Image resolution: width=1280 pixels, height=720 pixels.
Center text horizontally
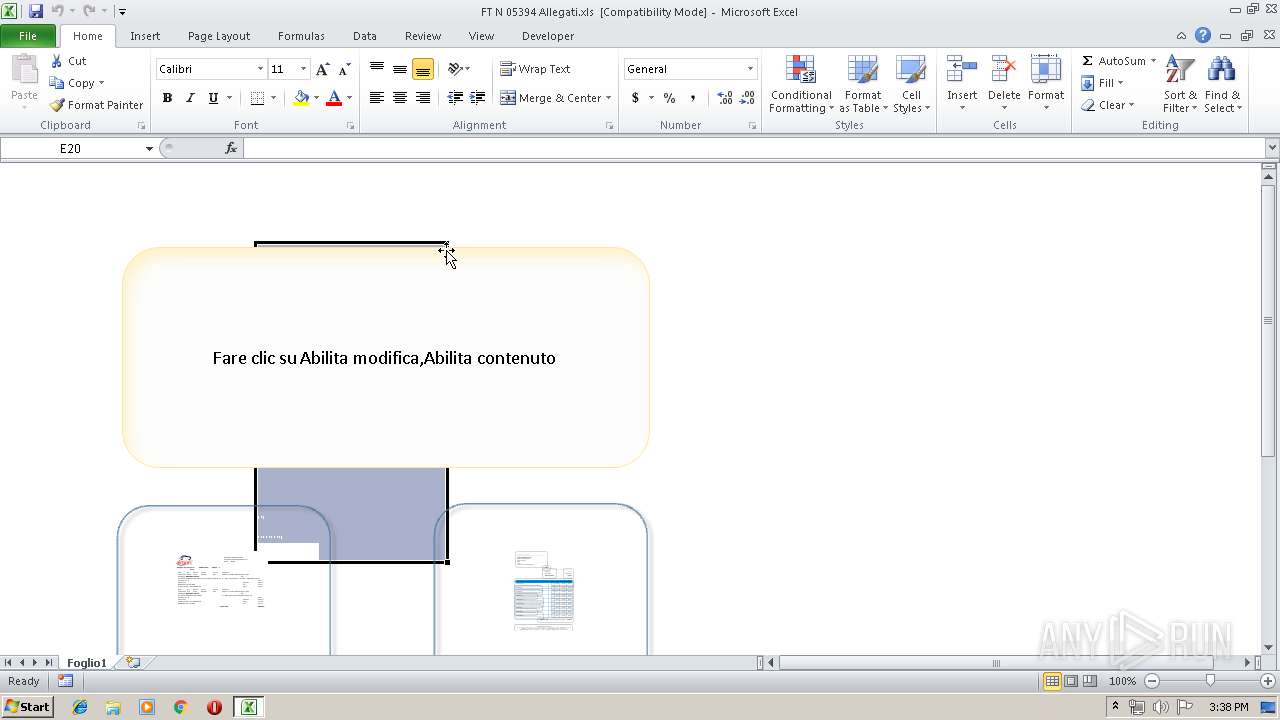click(400, 98)
